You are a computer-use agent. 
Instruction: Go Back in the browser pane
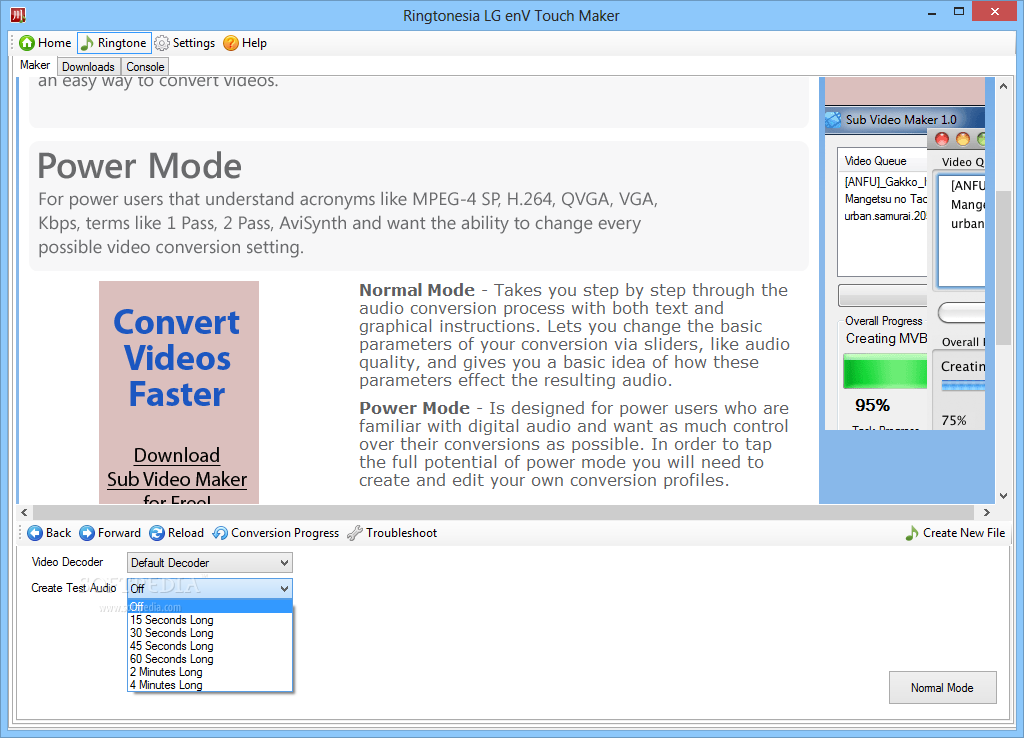pyautogui.click(x=49, y=533)
